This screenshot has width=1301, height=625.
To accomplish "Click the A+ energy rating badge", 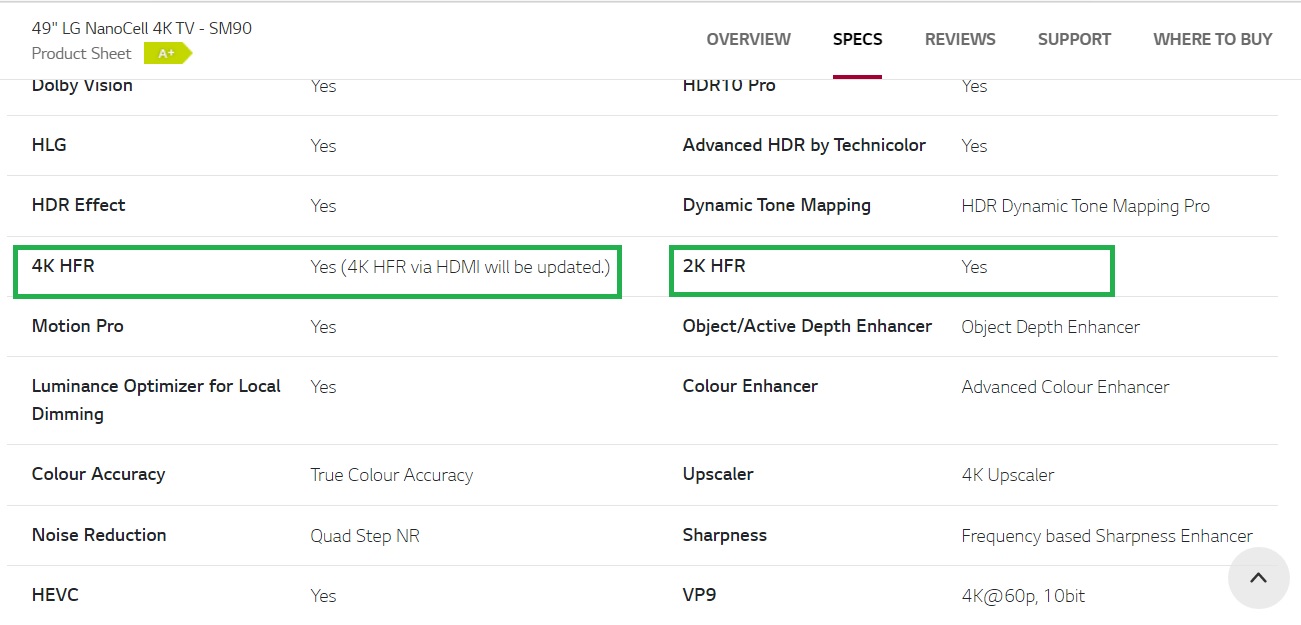I will tap(166, 53).
